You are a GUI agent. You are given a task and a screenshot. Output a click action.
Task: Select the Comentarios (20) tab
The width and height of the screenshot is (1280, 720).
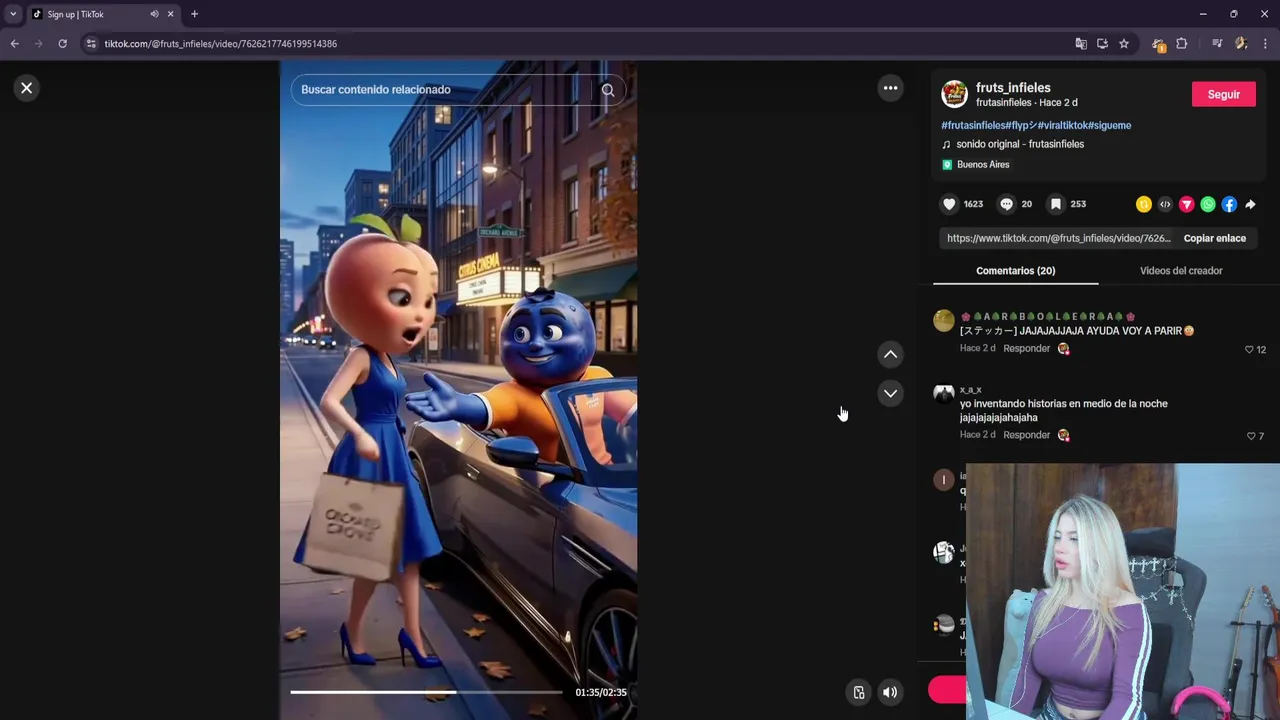[x=1016, y=271]
